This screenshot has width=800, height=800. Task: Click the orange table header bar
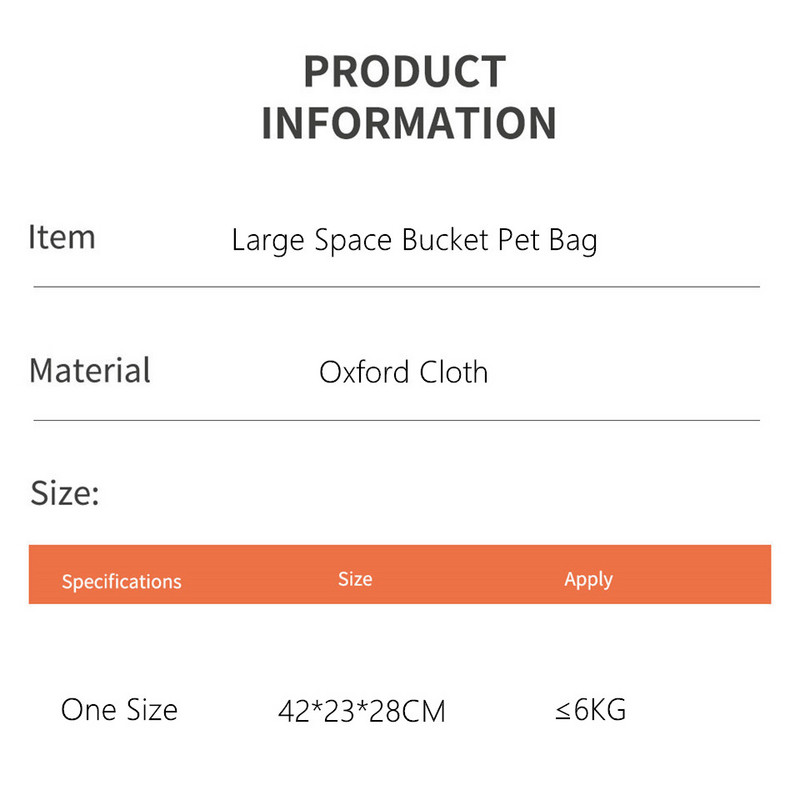click(460, 574)
